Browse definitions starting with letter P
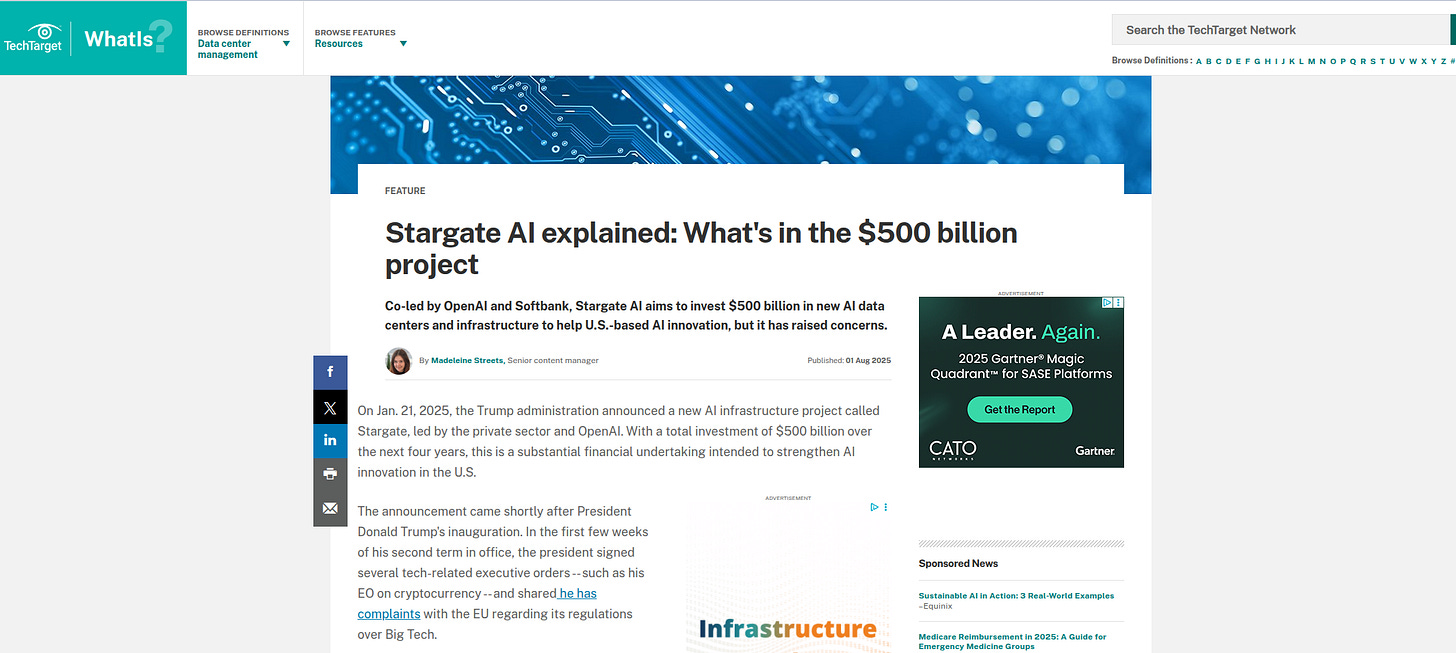 click(x=1343, y=61)
